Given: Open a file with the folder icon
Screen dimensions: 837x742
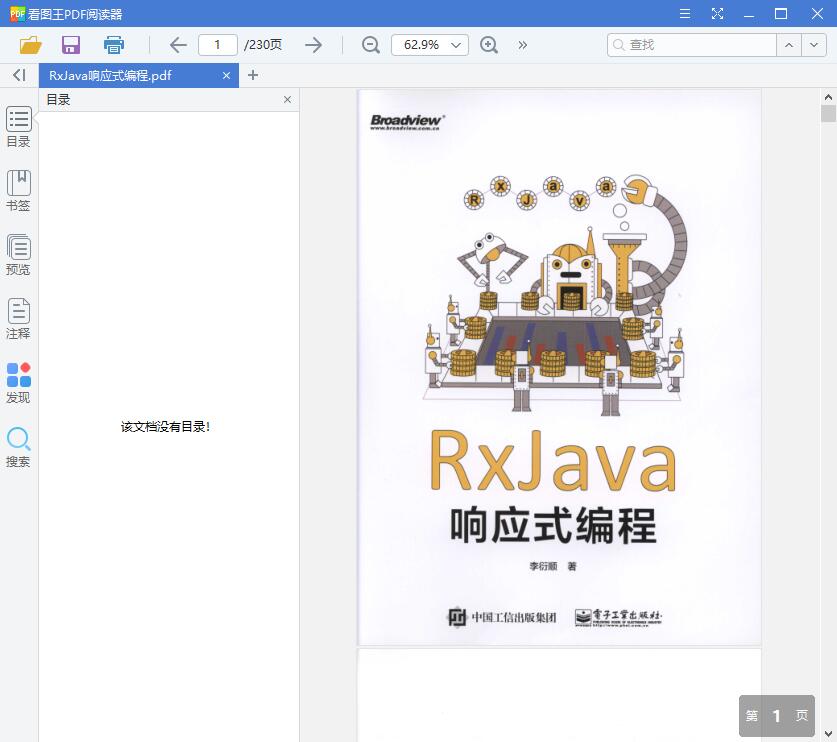Looking at the screenshot, I should point(30,45).
